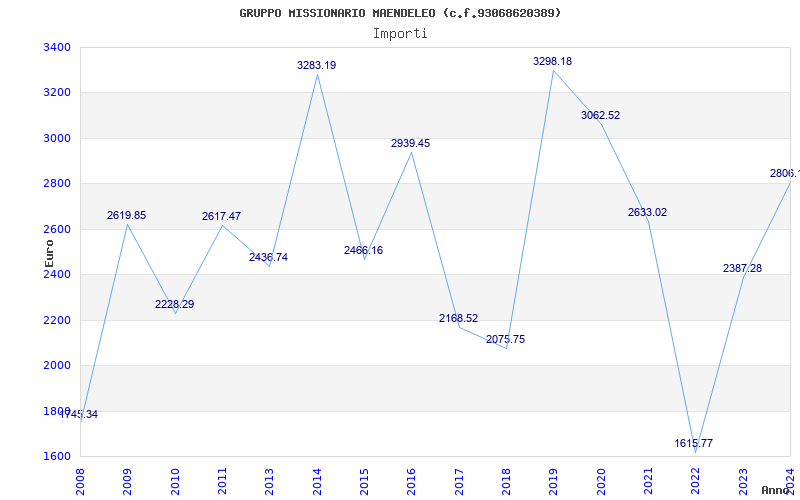Screen dimensions: 800x500
Task: Click the x-axis year 2008
Action: tap(80, 482)
